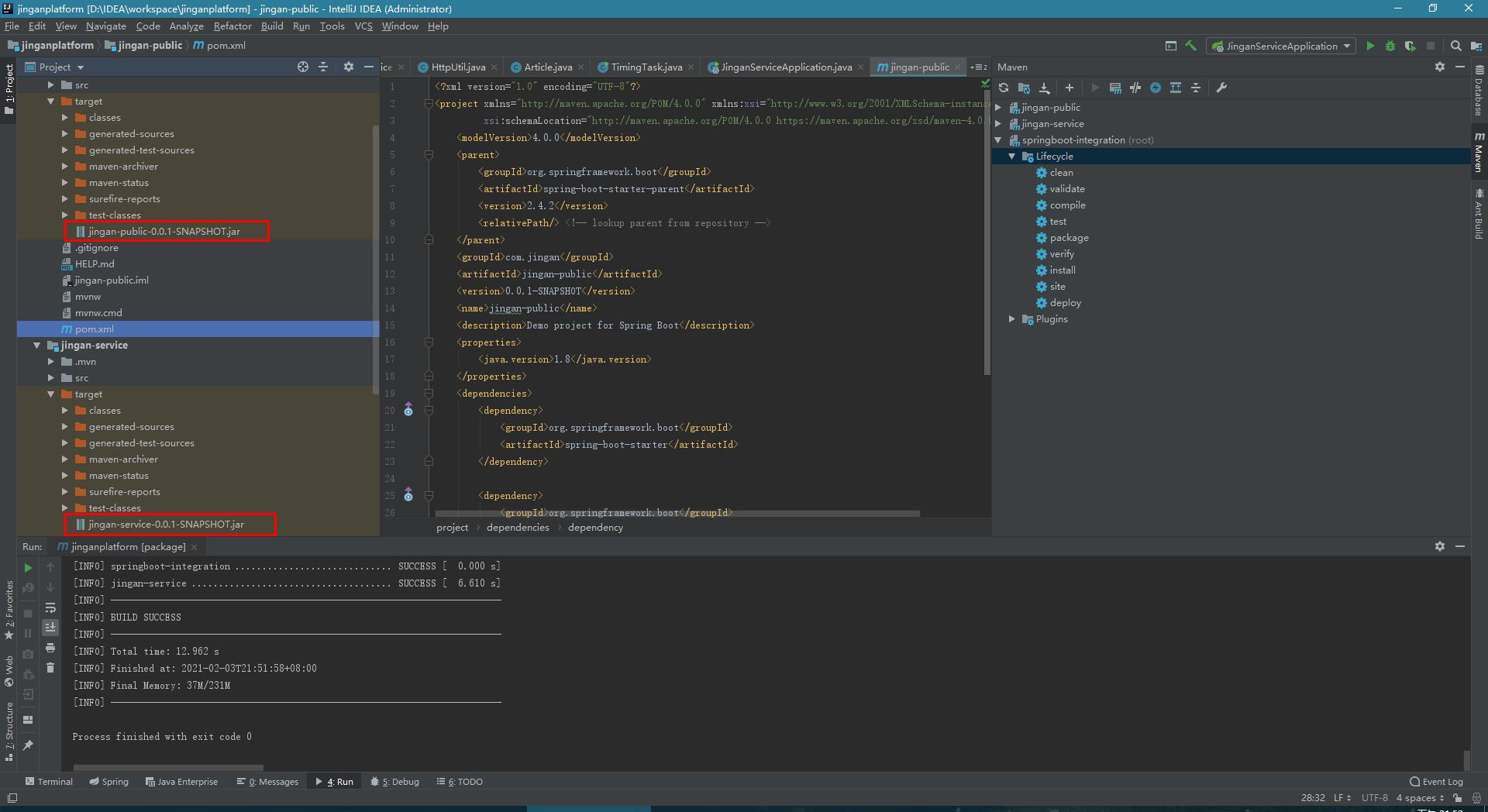Screen dimensions: 1488x812
Task: Toggle Maven Offline Mode button
Action: point(1135,88)
